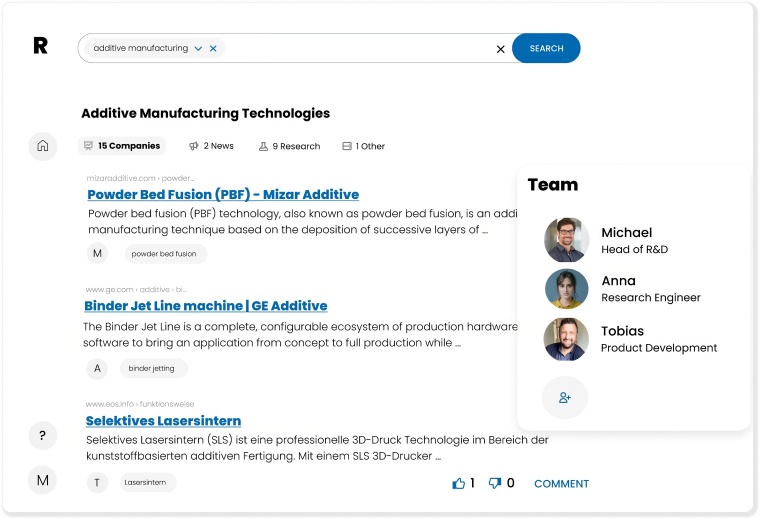Downvote the result with thumbs down

pyautogui.click(x=495, y=483)
